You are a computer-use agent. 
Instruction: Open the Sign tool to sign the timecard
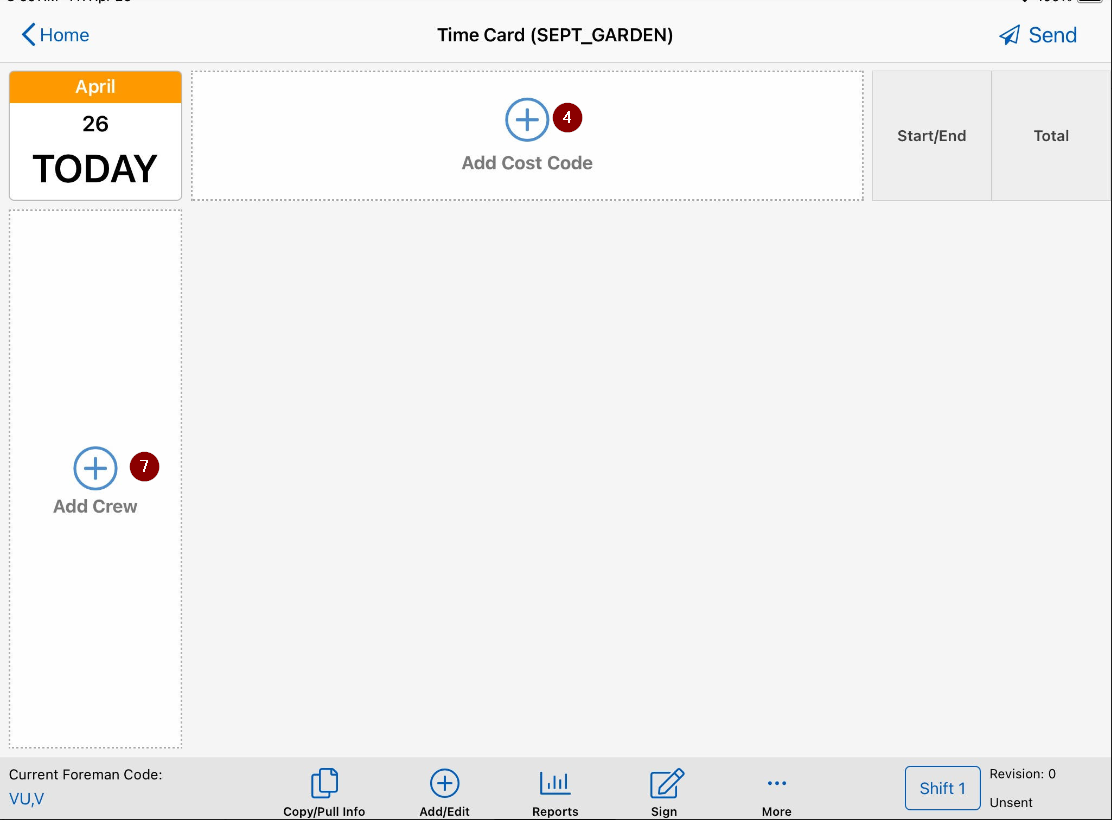(x=665, y=789)
